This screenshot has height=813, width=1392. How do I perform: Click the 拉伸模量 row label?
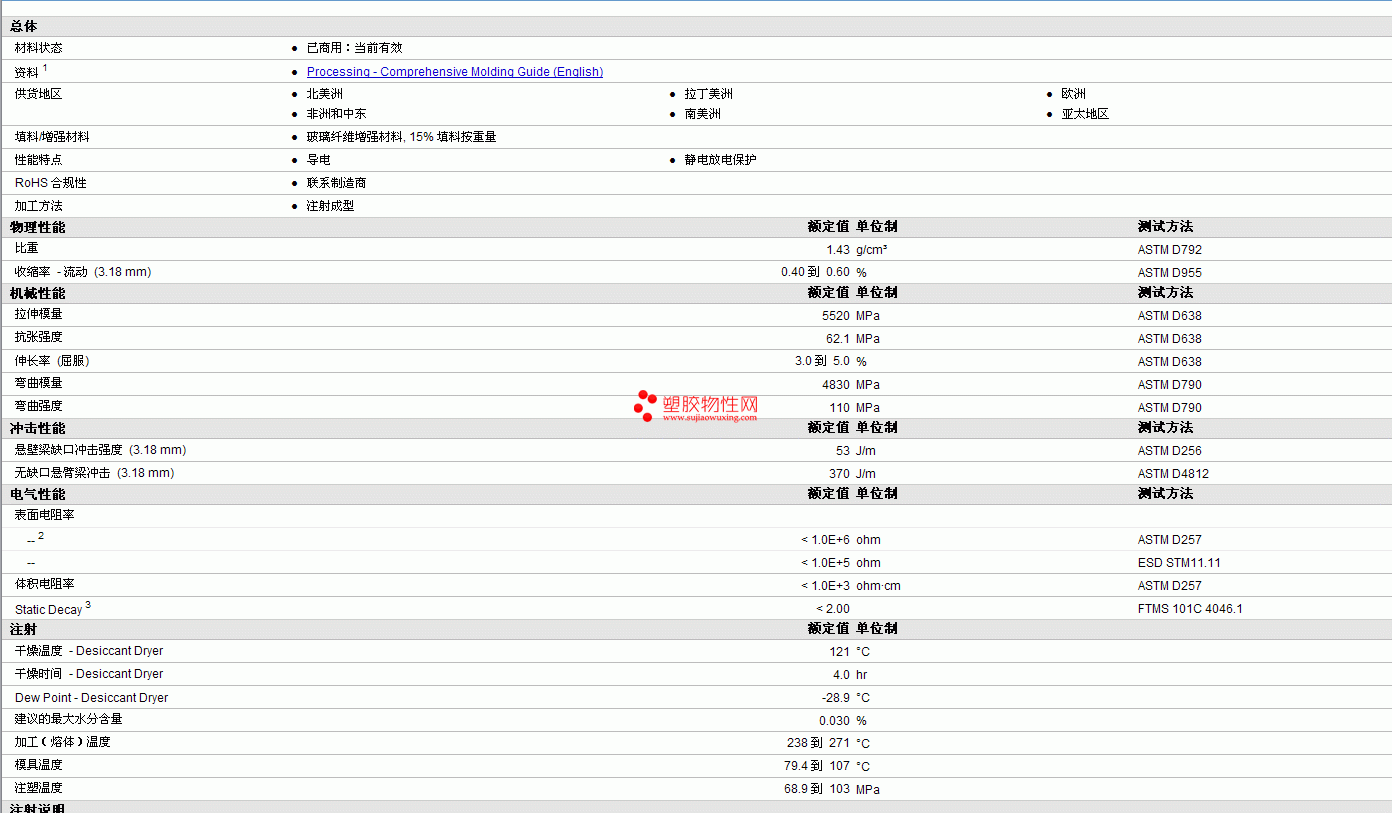pos(39,314)
